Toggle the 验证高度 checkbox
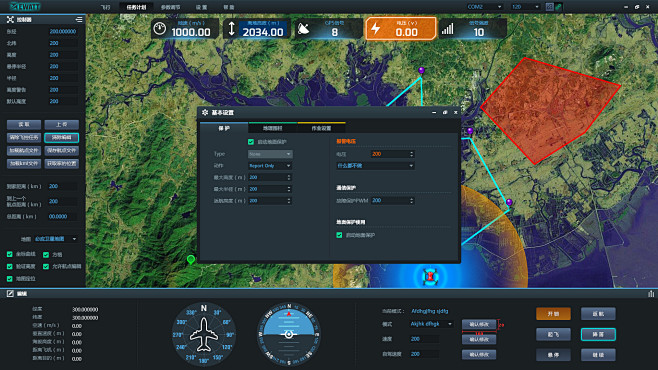The height and width of the screenshot is (370, 658). point(10,266)
